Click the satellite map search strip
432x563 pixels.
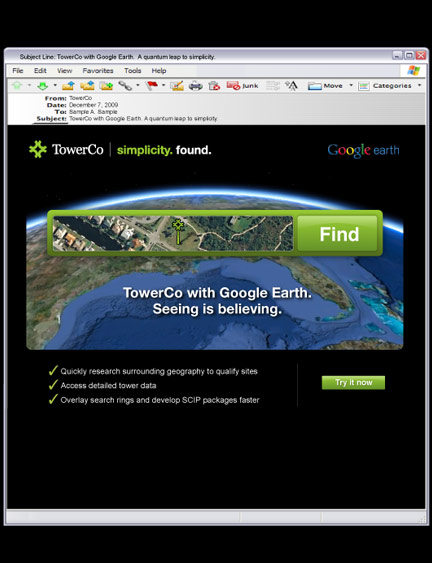tap(173, 233)
